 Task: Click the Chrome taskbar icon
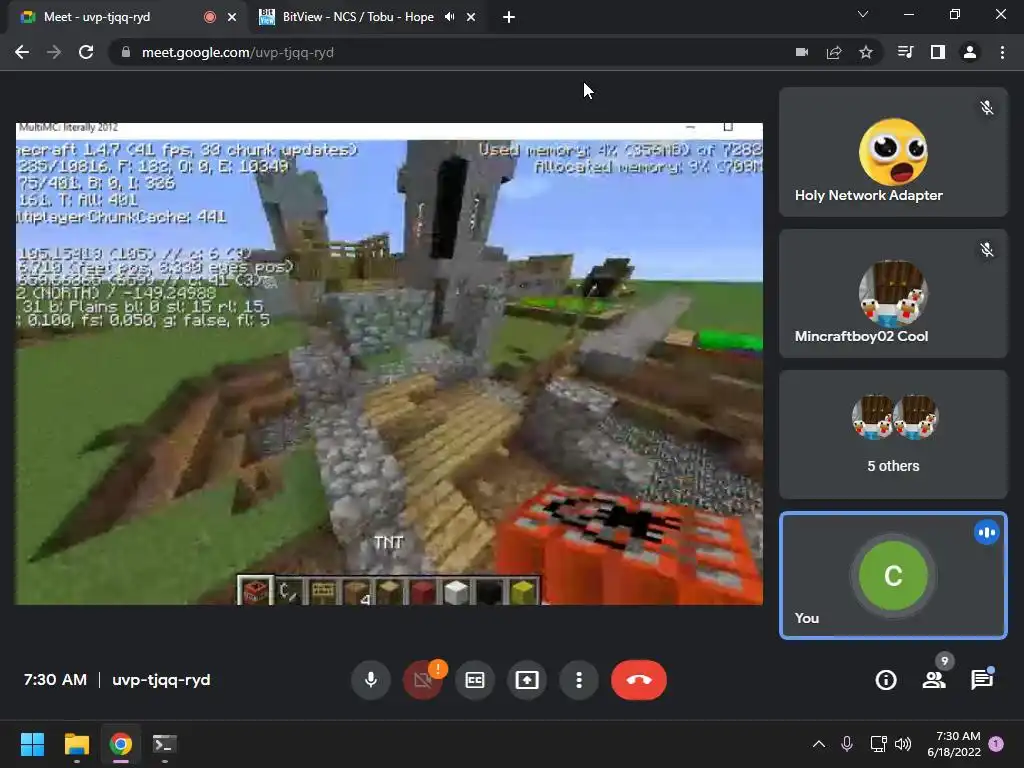[x=120, y=744]
